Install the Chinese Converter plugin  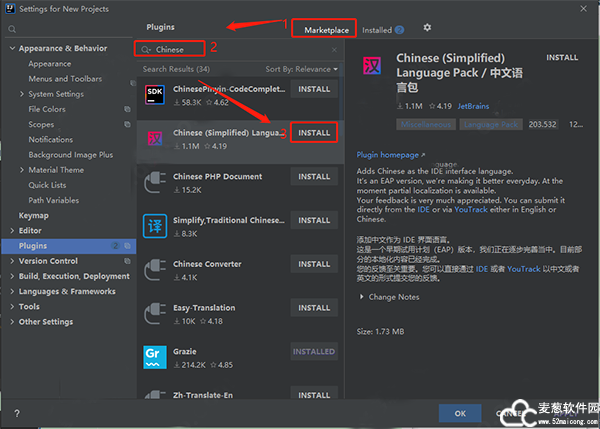coord(313,265)
